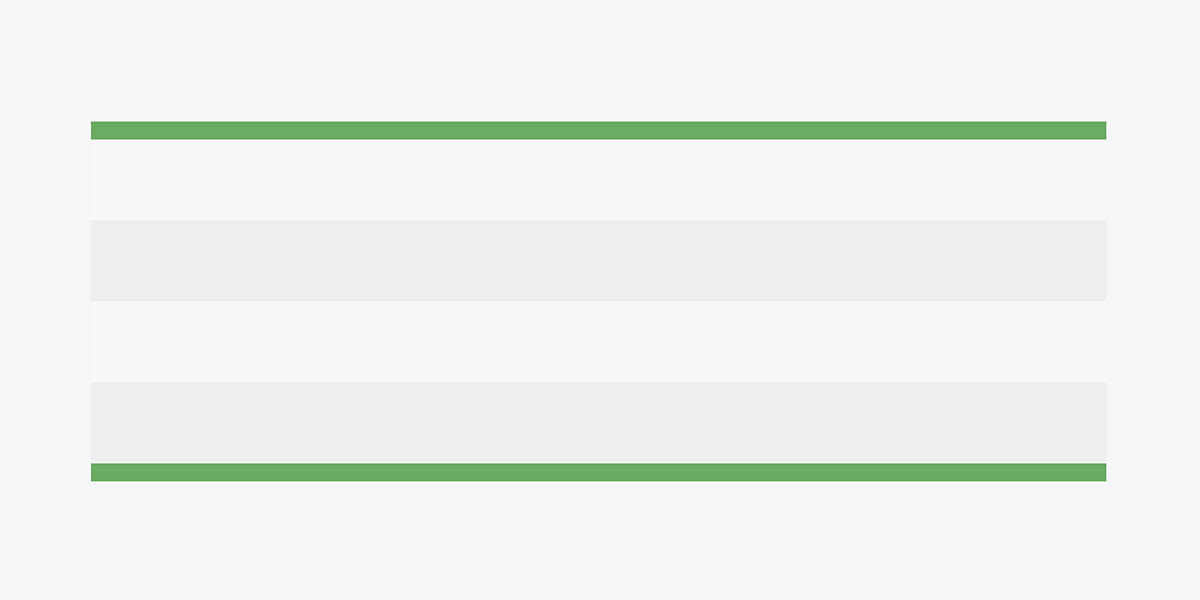This screenshot has height=600, width=1200.
Task: Click the green header bar atop the table
Action: 598,130
